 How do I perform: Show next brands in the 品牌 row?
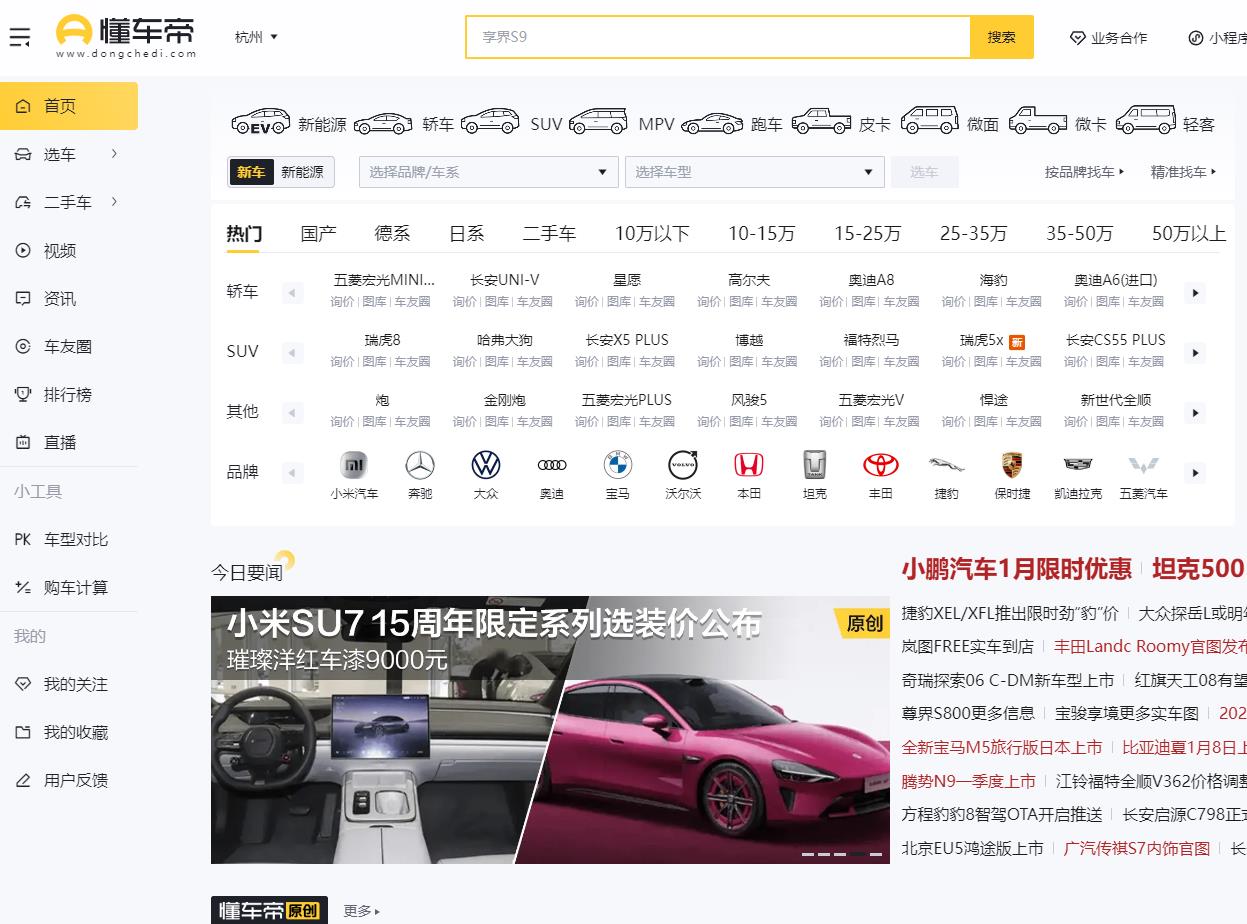[1195, 473]
